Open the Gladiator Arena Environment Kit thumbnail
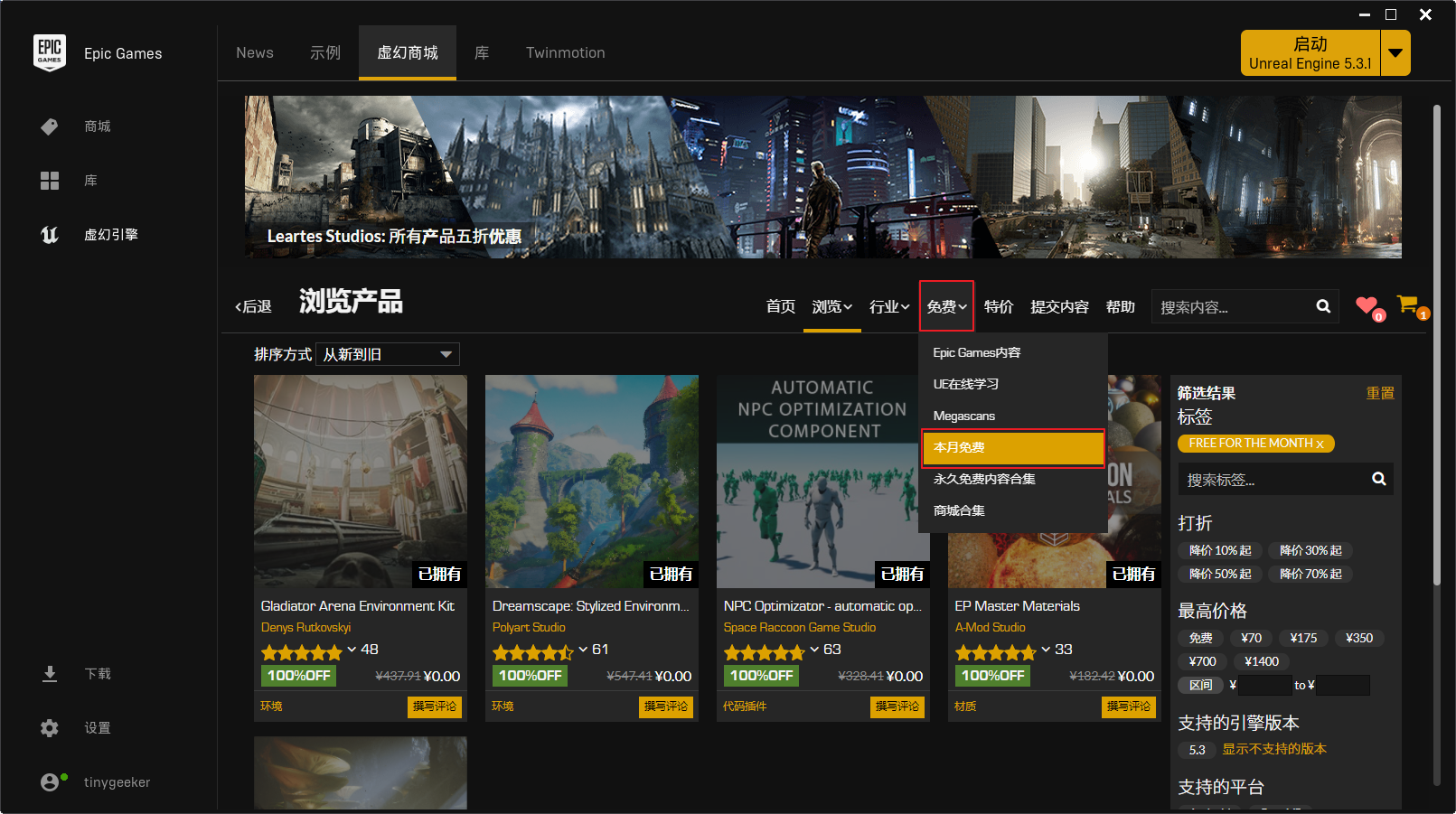 pyautogui.click(x=361, y=482)
